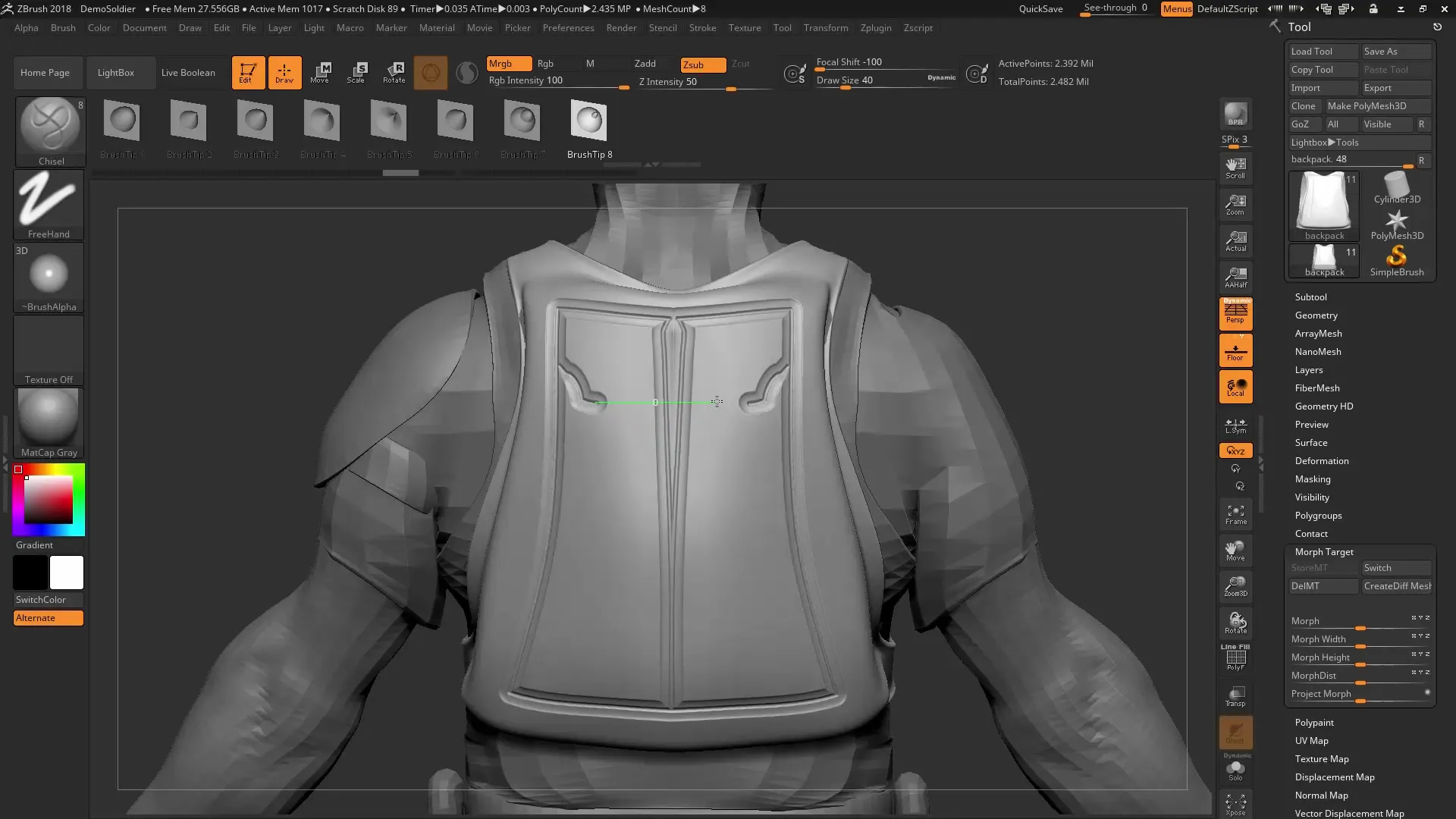Toggle the Mrgb channel button
1456x819 pixels.
(x=509, y=64)
